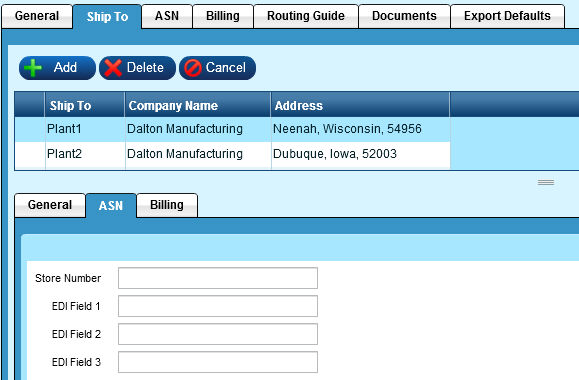Screen dimensions: 579x380
Task: Click Dalton Manufacturing in Plant2 row
Action: 198,154
